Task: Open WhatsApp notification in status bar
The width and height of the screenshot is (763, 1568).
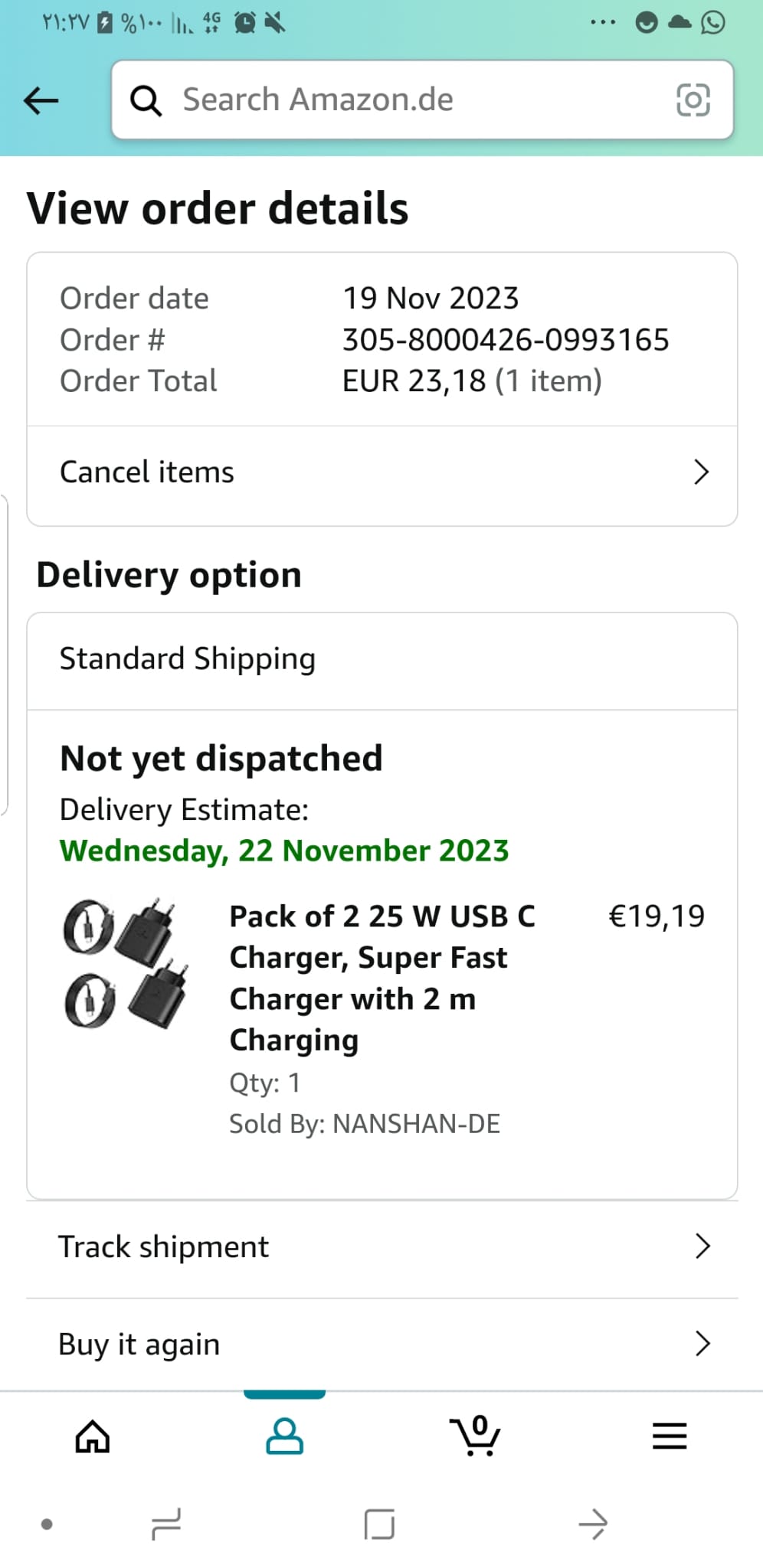Action: (x=713, y=23)
